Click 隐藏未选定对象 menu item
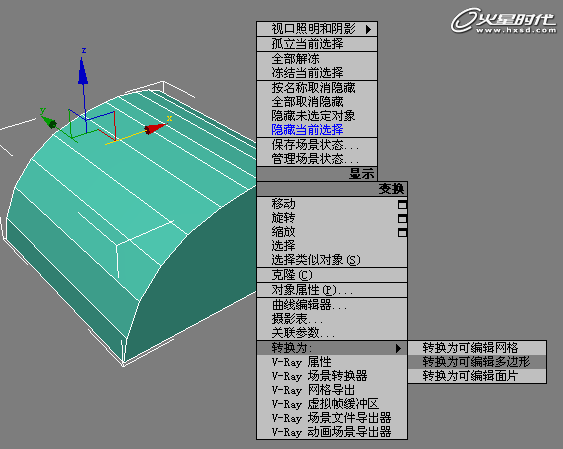 tap(317, 116)
